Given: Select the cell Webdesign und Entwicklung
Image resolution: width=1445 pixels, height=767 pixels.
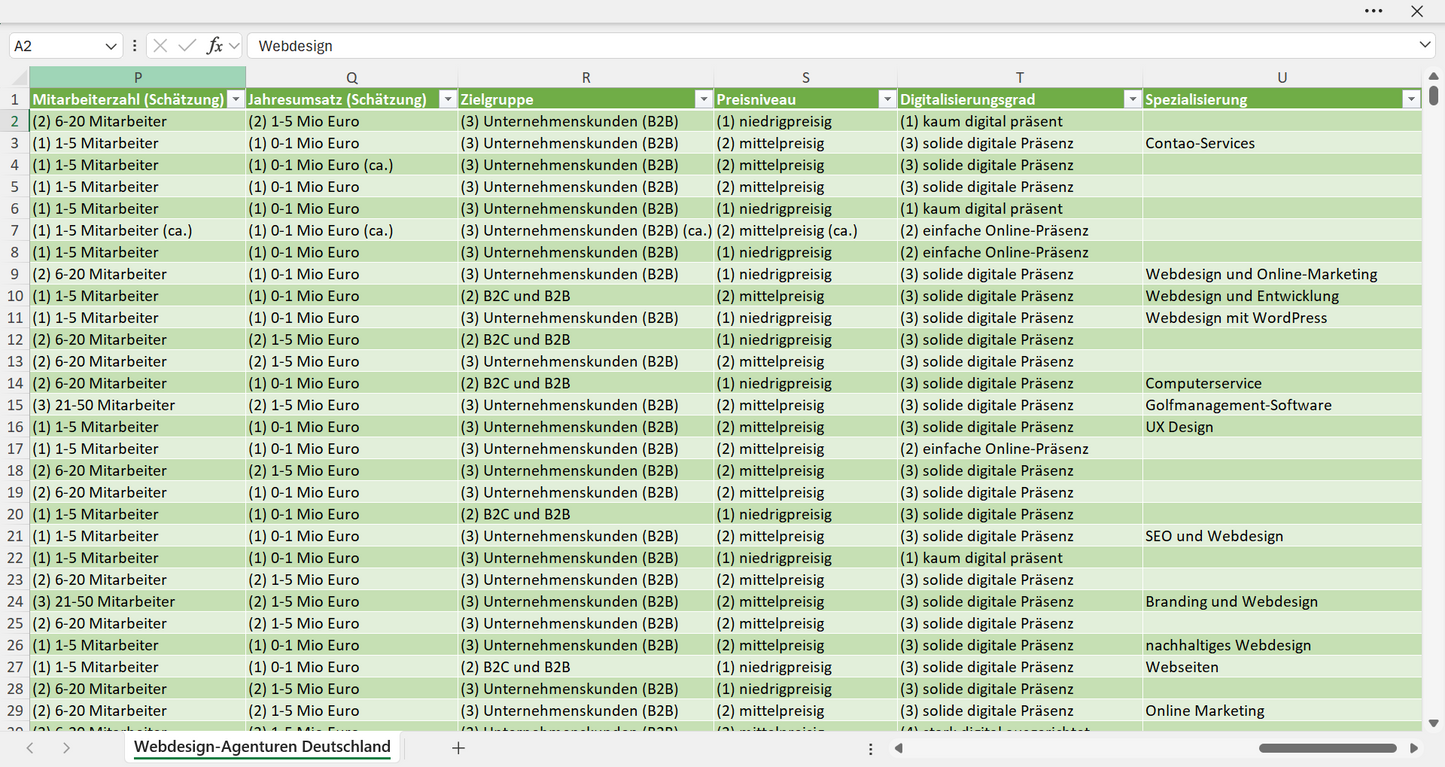Looking at the screenshot, I should click(x=1282, y=296).
